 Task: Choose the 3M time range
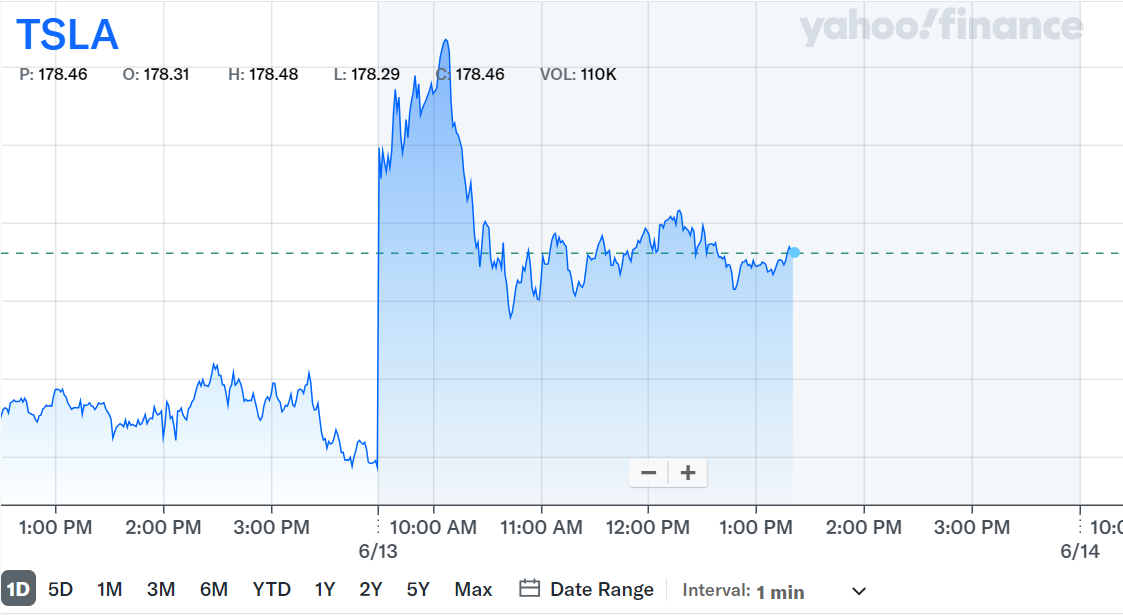pyautogui.click(x=161, y=589)
